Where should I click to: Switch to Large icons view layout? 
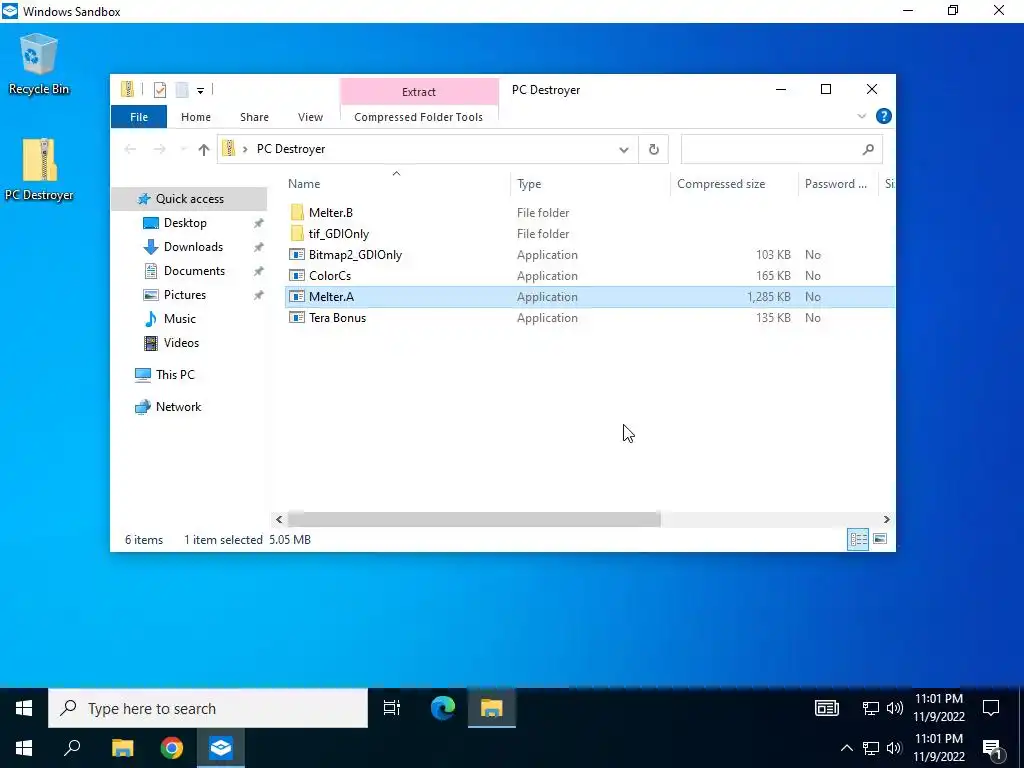click(880, 539)
